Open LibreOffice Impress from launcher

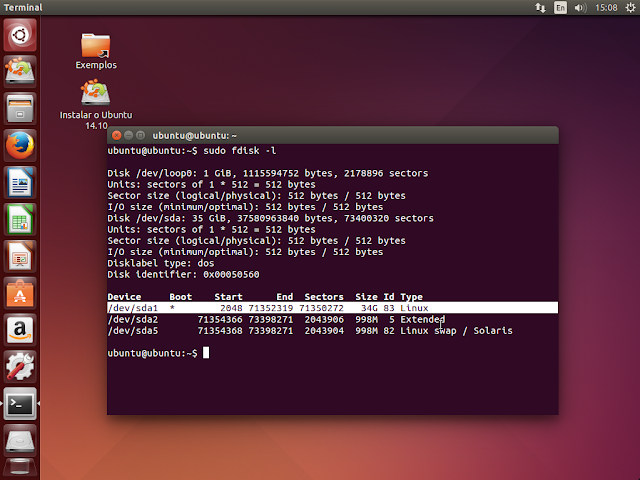point(20,256)
